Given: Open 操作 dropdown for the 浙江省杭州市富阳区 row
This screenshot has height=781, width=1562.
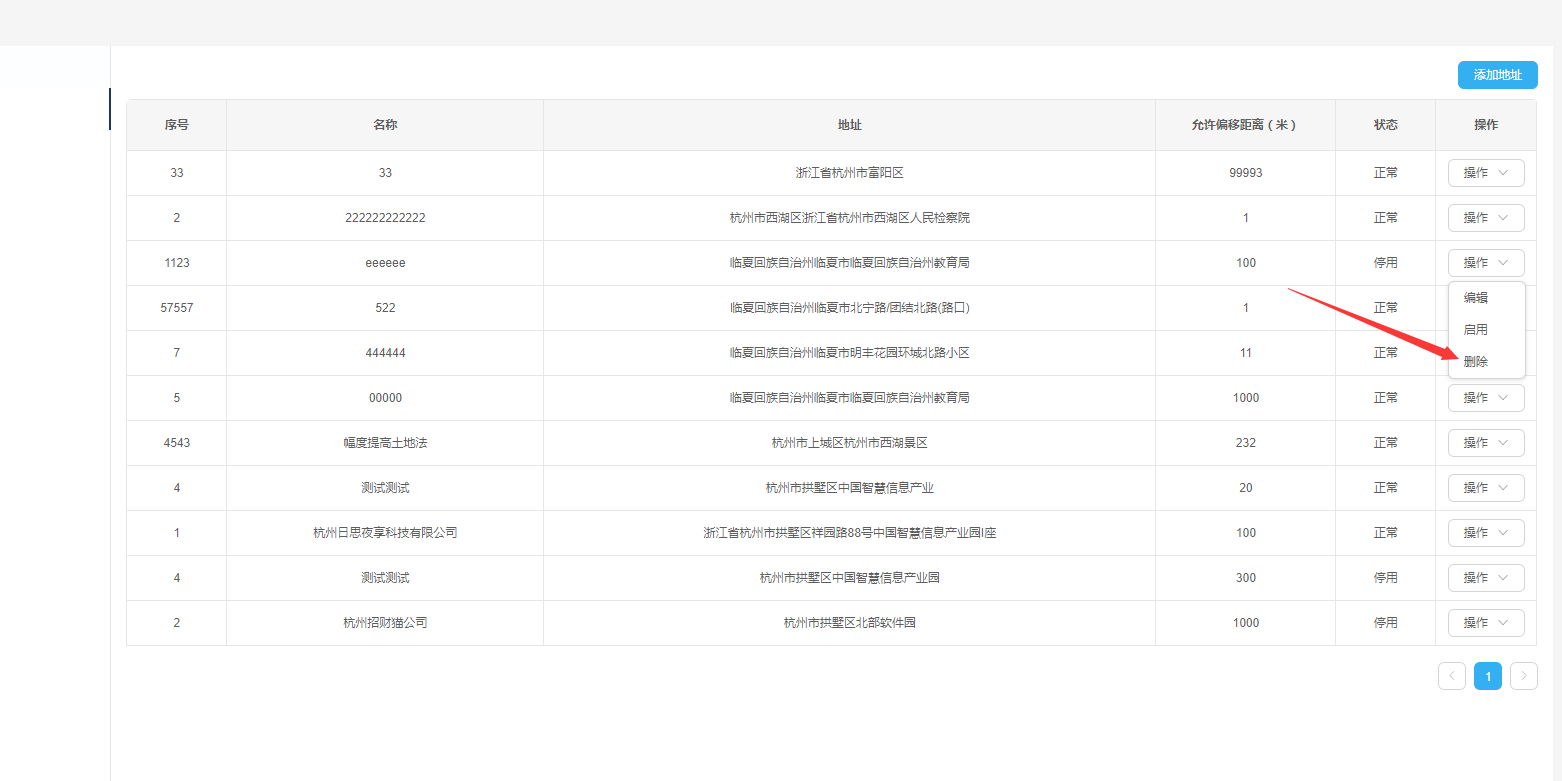Looking at the screenshot, I should [x=1485, y=173].
